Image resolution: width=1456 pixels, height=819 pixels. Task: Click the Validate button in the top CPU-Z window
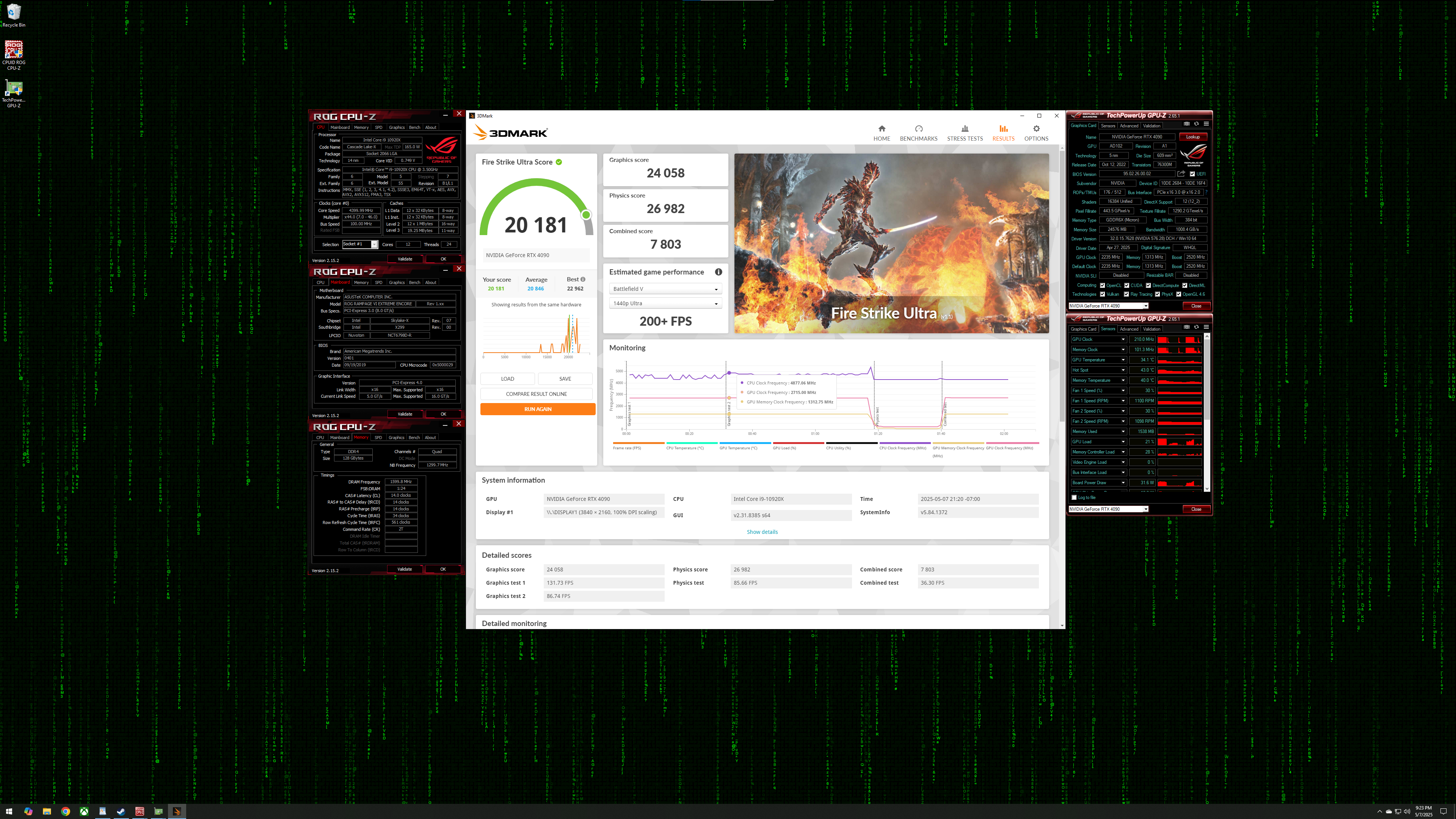click(405, 259)
